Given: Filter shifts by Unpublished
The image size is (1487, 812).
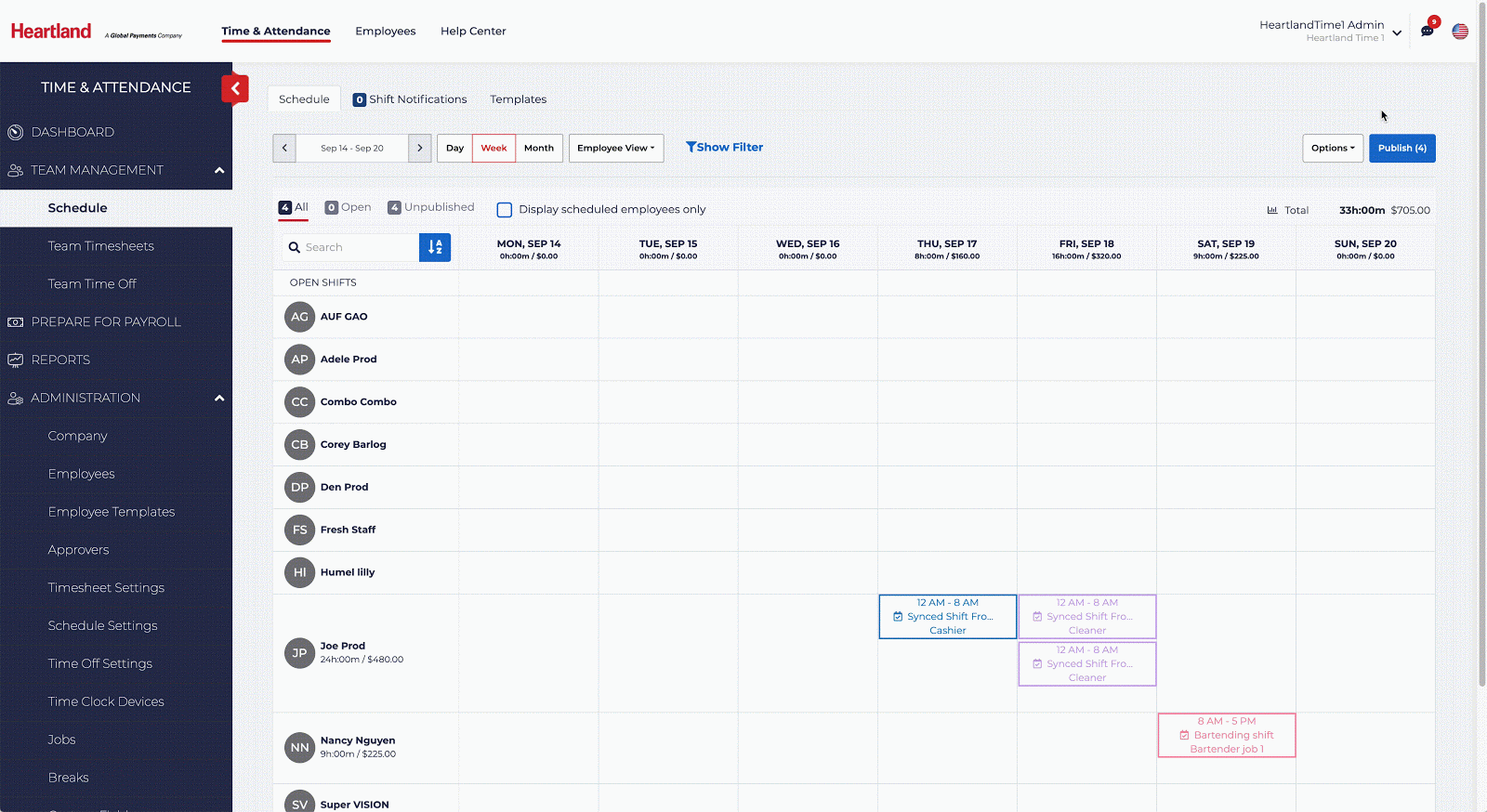Looking at the screenshot, I should pos(430,207).
